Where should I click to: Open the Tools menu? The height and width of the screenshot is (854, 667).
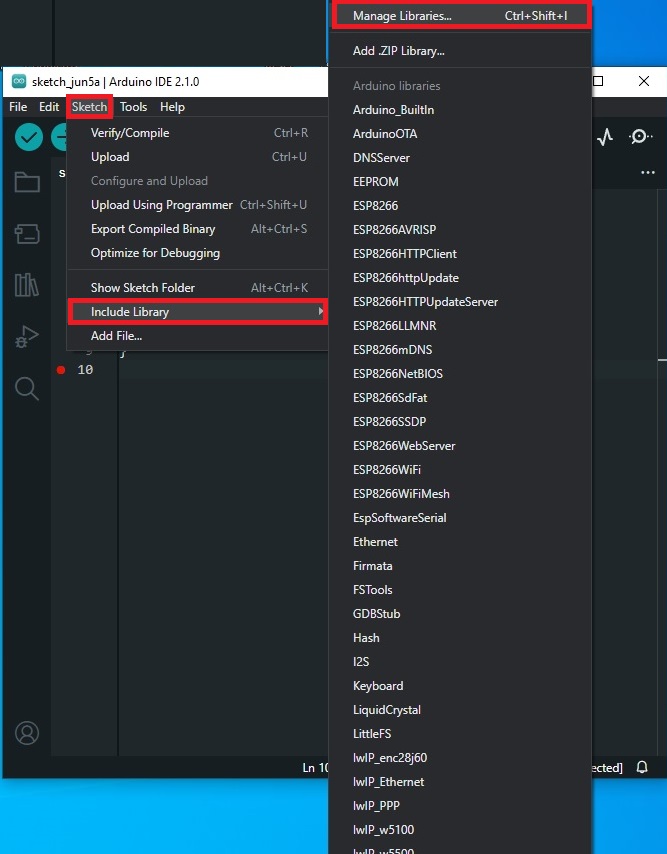[x=133, y=107]
